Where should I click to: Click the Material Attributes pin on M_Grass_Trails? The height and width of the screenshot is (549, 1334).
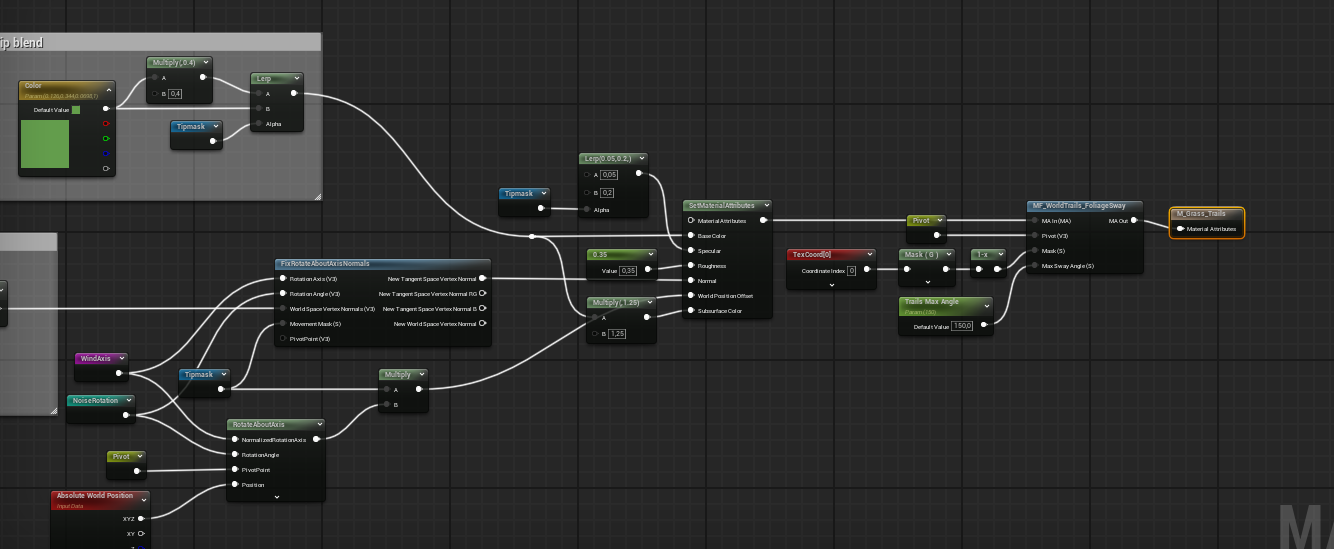click(x=1180, y=228)
